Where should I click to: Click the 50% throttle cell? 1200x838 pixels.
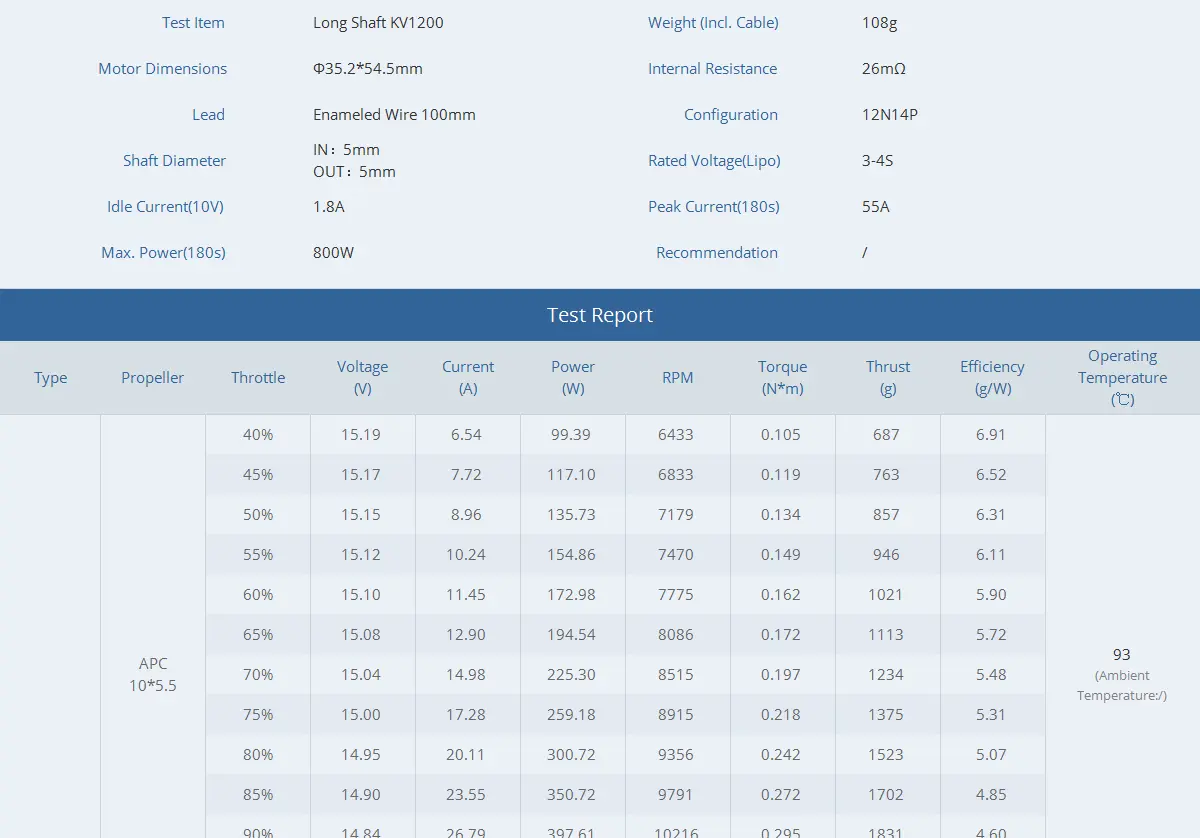(x=258, y=514)
